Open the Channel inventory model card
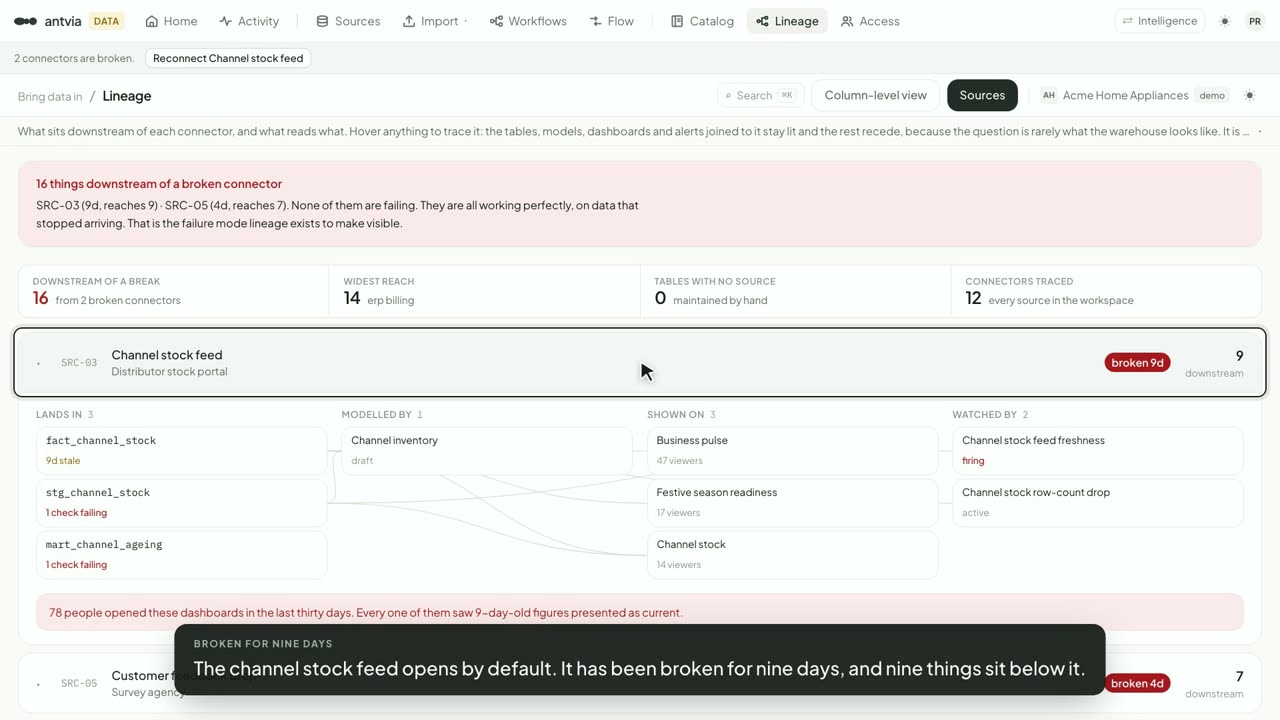1280x720 pixels. click(x=487, y=450)
